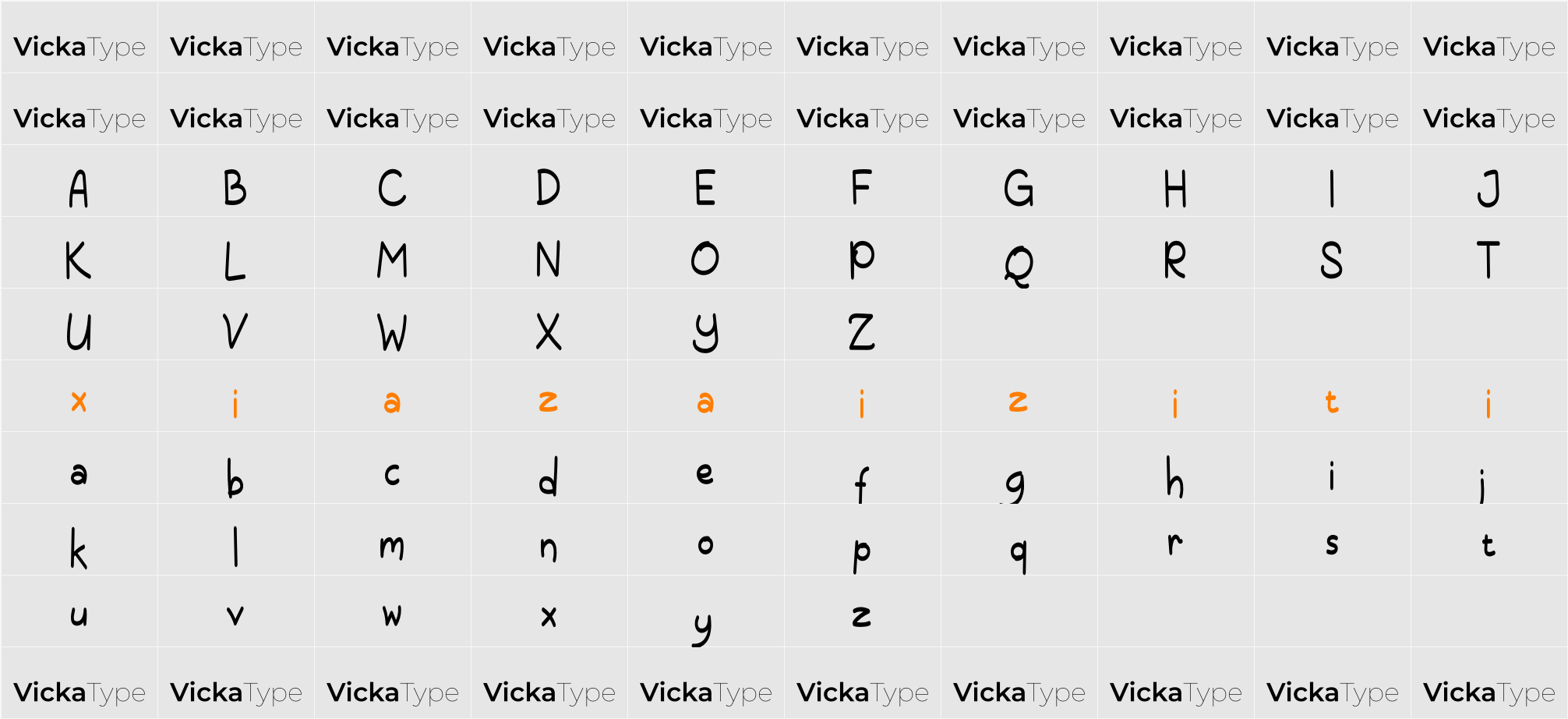This screenshot has height=719, width=1568.
Task: Select the uppercase G glyph
Action: point(1019,189)
